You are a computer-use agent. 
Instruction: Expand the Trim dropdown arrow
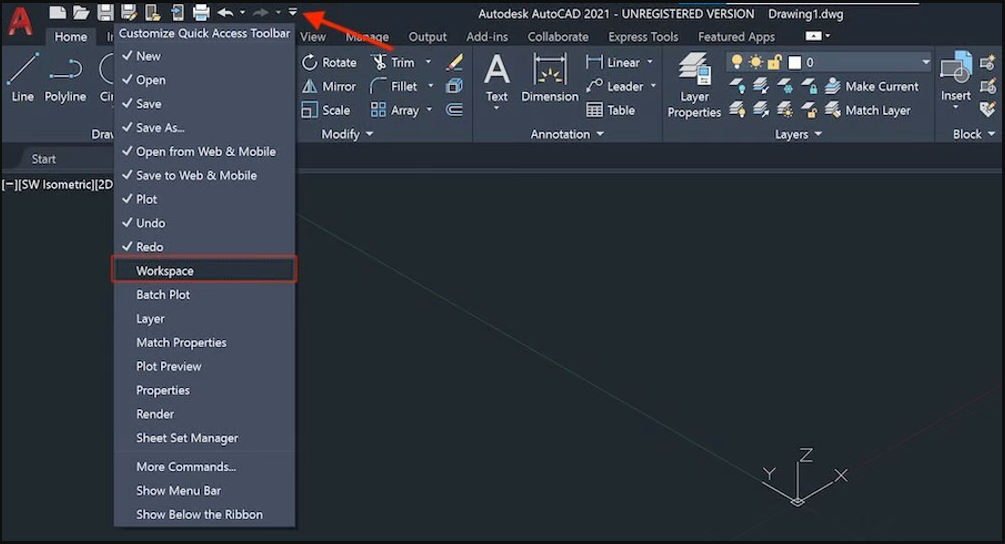click(428, 62)
